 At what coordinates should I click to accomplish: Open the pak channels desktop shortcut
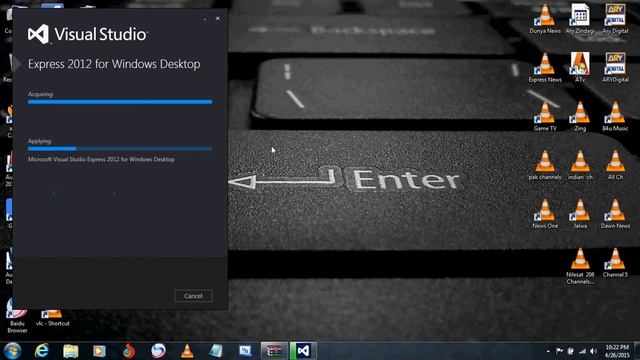tap(545, 165)
